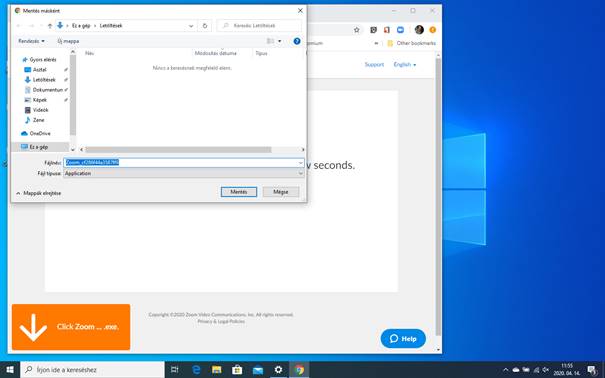Collapse folders with Mappák elrejtése
Image resolution: width=605 pixels, height=378 pixels.
(x=39, y=193)
